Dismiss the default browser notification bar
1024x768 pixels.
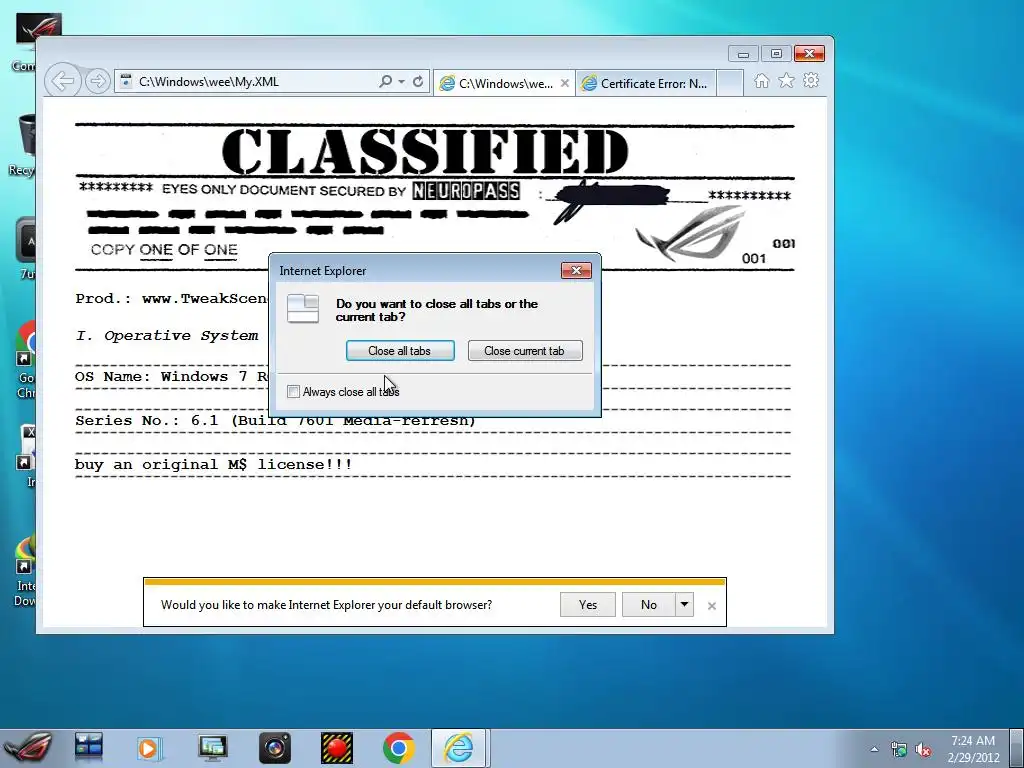click(x=712, y=606)
